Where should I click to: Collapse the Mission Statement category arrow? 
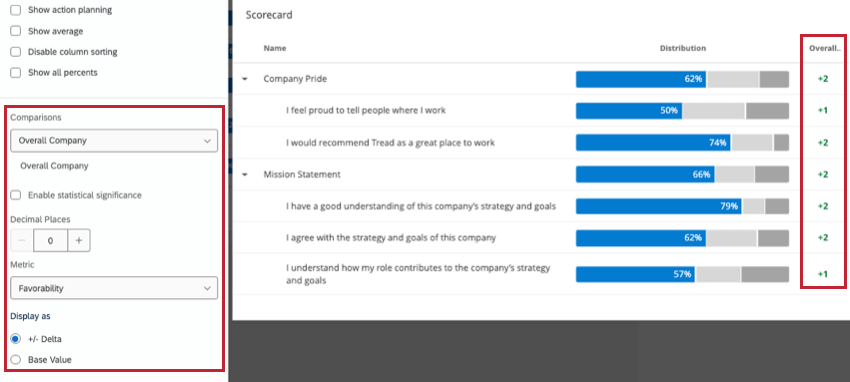click(245, 174)
